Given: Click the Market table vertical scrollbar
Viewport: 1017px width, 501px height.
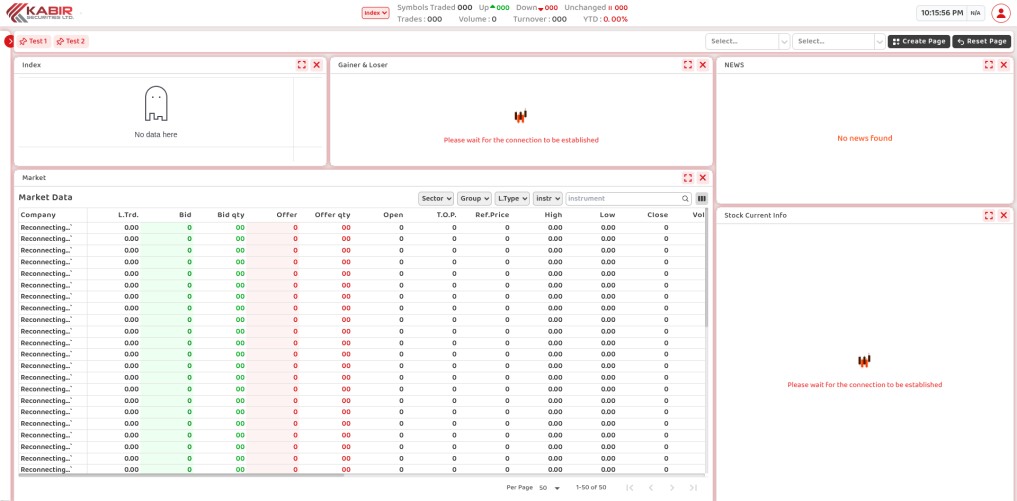Looking at the screenshot, I should (706, 267).
